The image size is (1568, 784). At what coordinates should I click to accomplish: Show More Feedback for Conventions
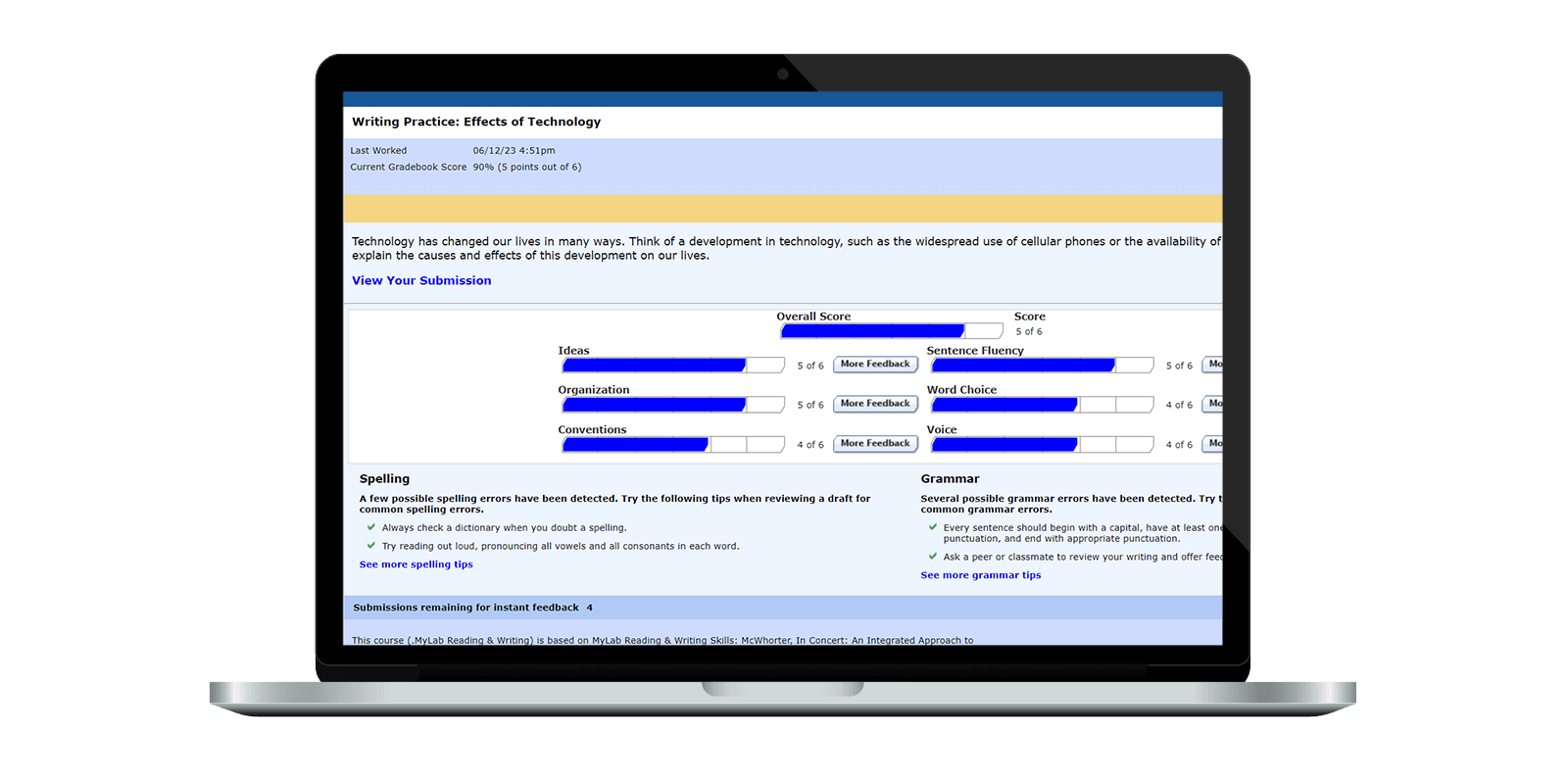(x=875, y=444)
